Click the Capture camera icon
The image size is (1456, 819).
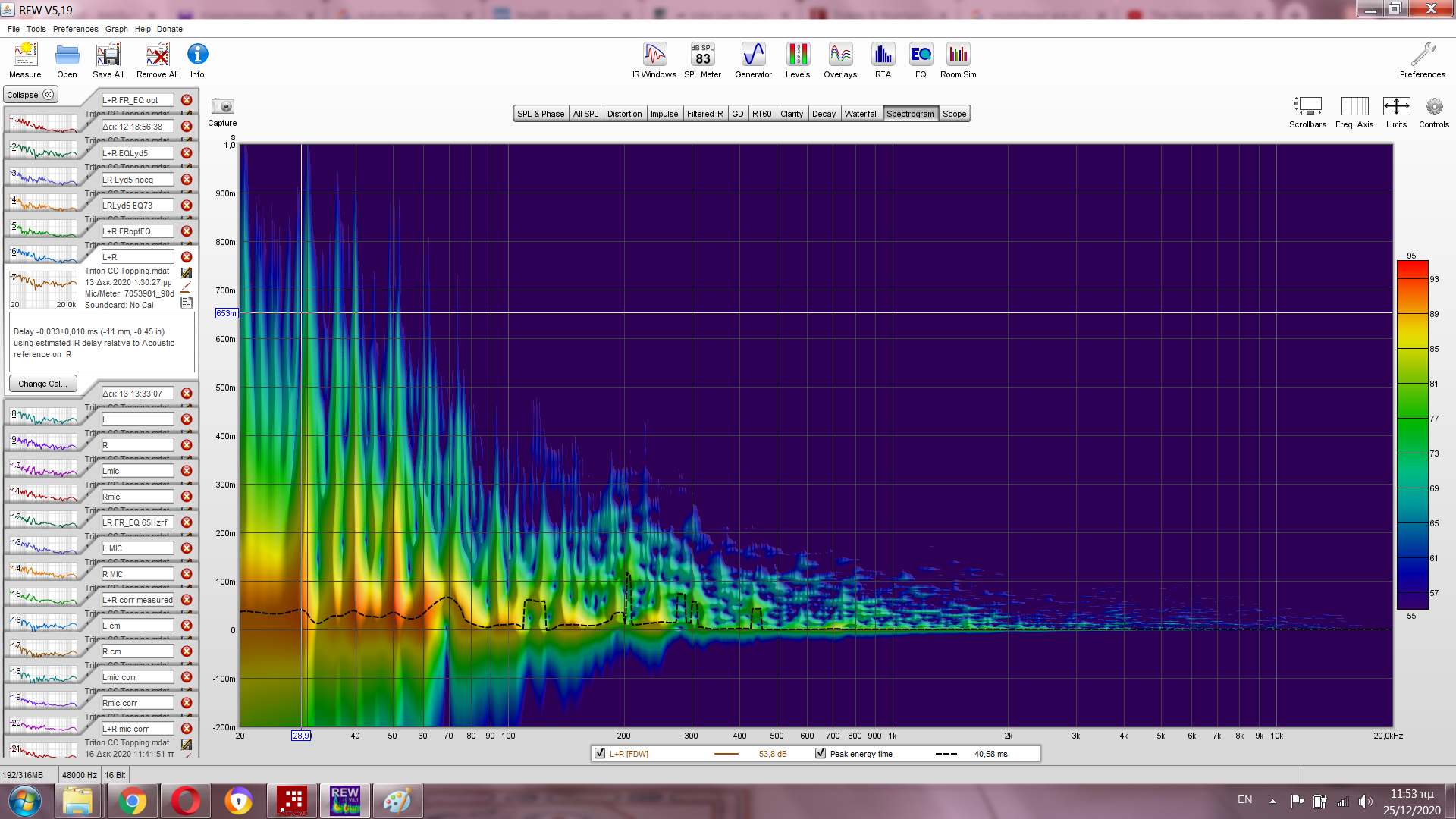click(x=222, y=107)
